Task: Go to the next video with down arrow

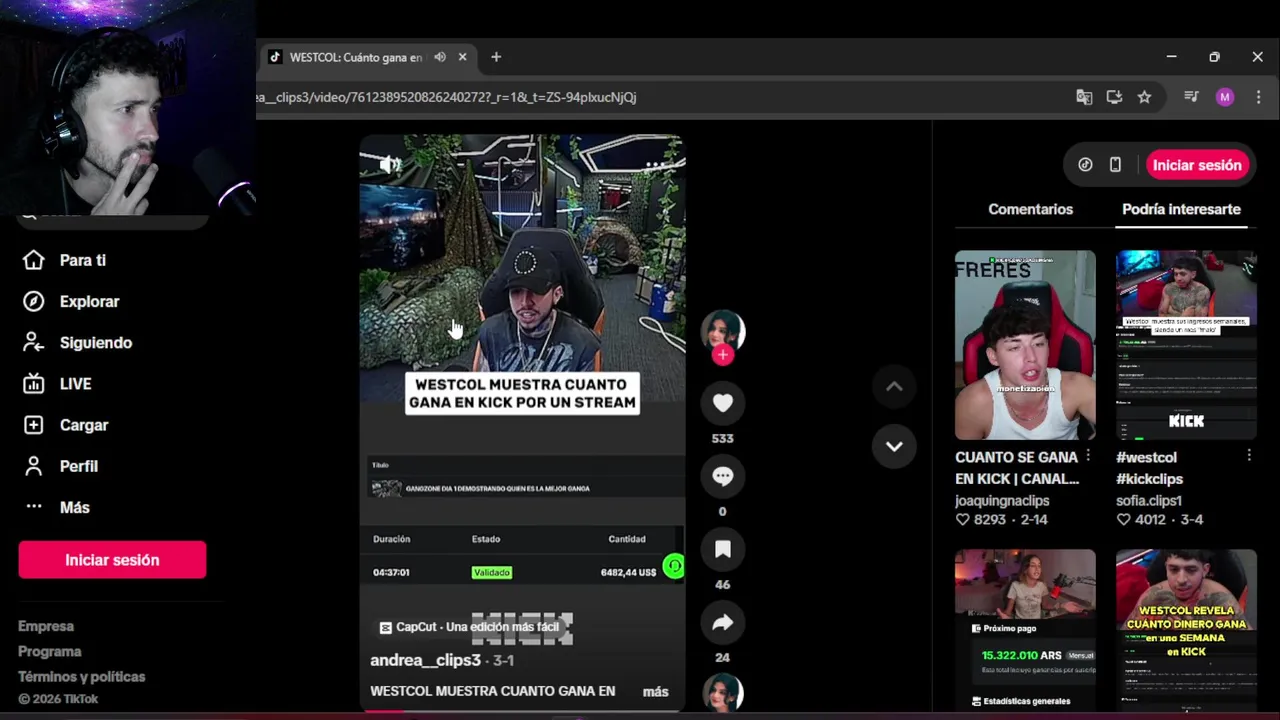Action: point(894,446)
